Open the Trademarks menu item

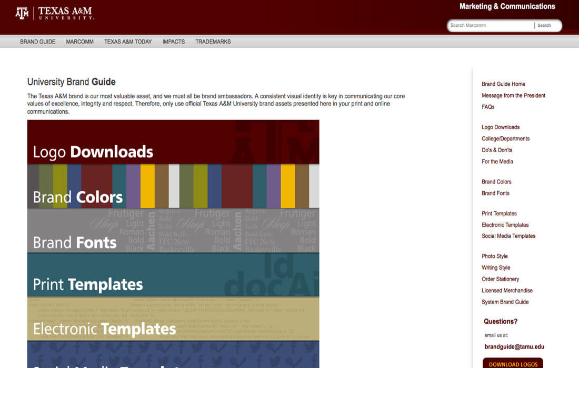point(213,42)
